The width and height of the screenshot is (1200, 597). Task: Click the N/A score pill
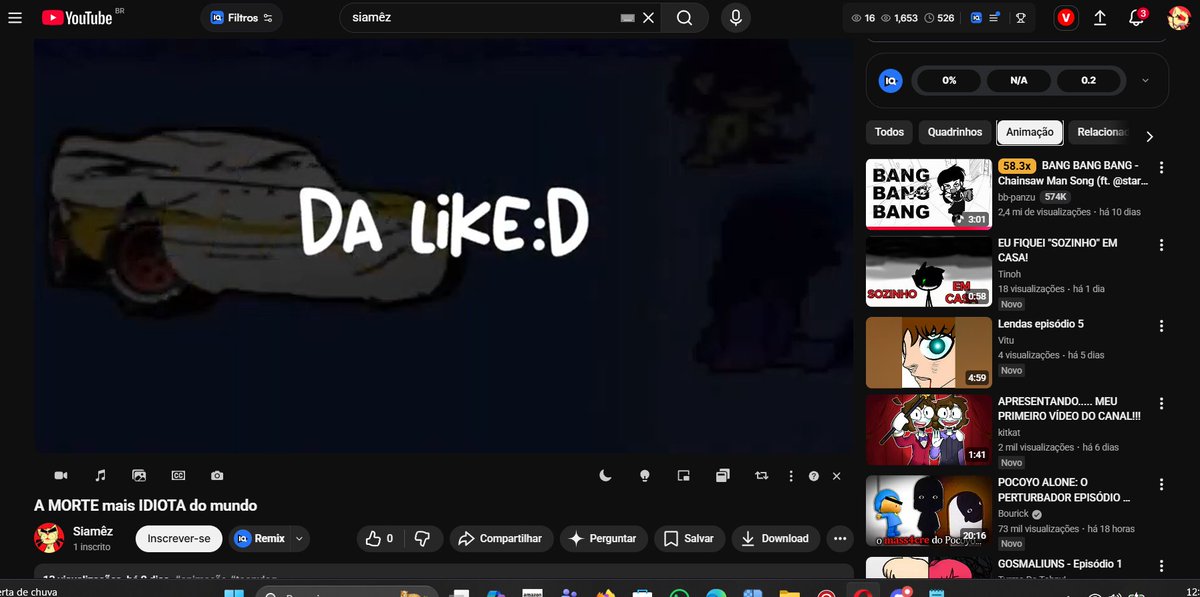(x=1019, y=81)
